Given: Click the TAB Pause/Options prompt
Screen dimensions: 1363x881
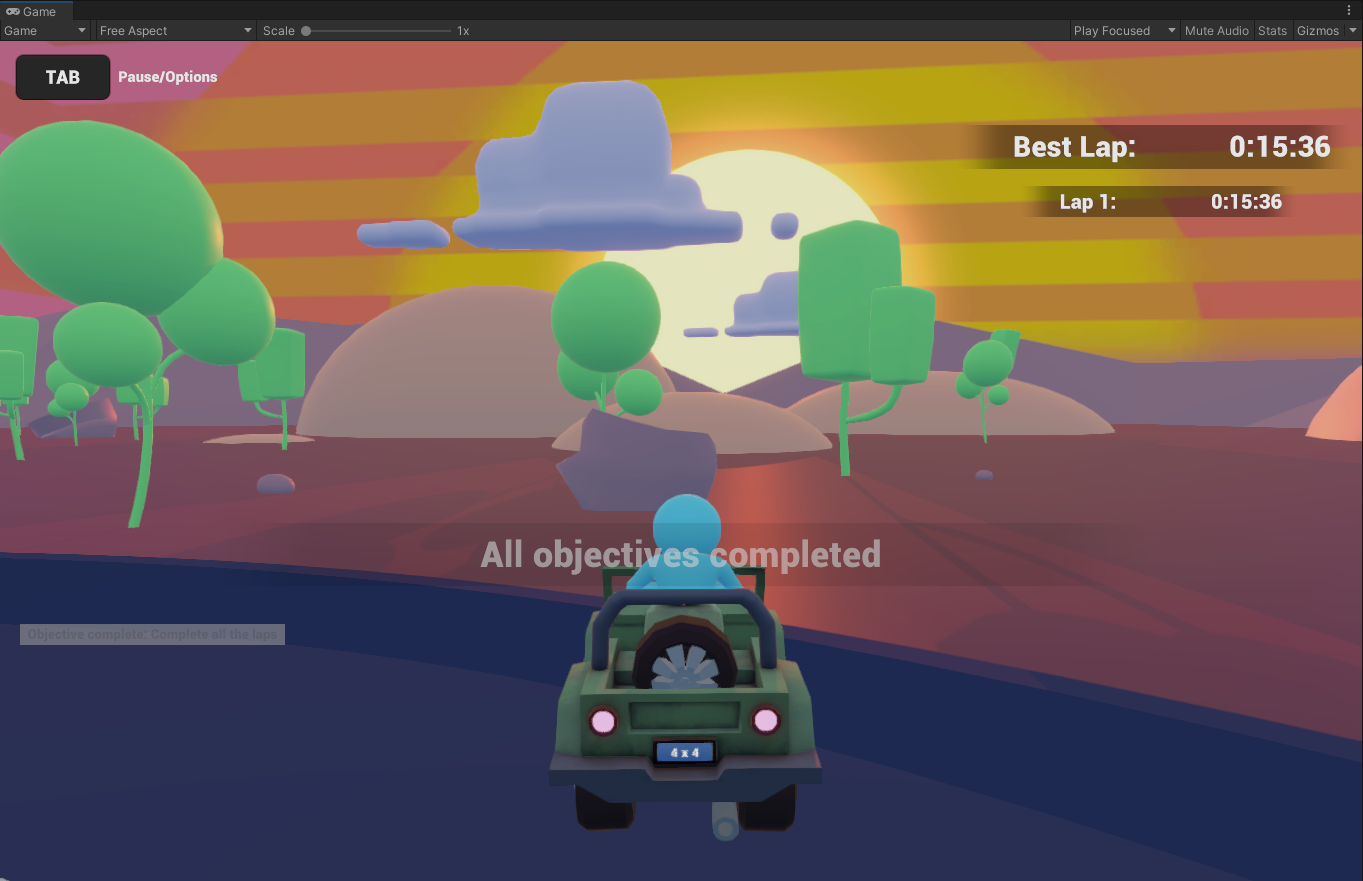Looking at the screenshot, I should pos(62,76).
